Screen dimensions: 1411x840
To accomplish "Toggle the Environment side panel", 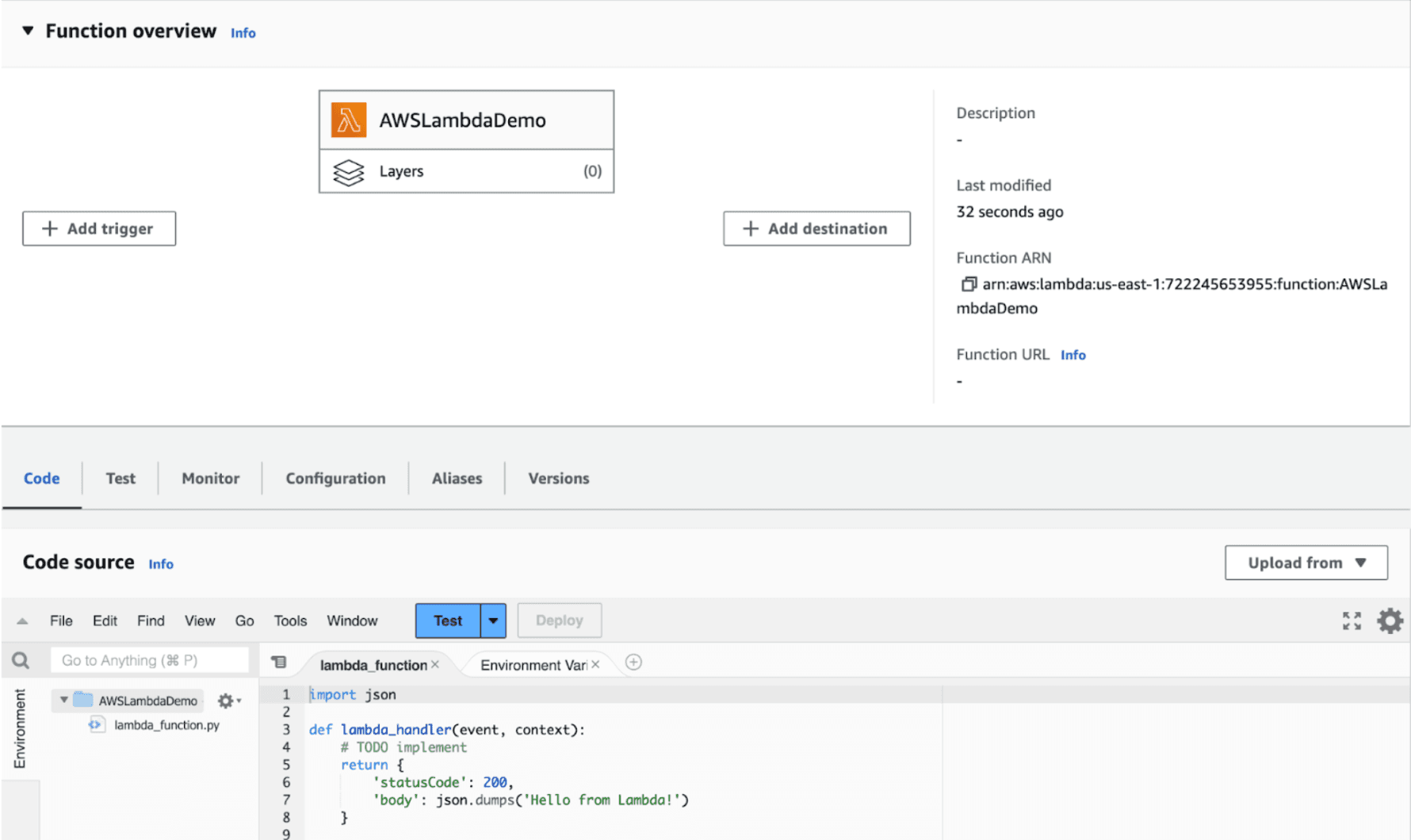I will (20, 729).
